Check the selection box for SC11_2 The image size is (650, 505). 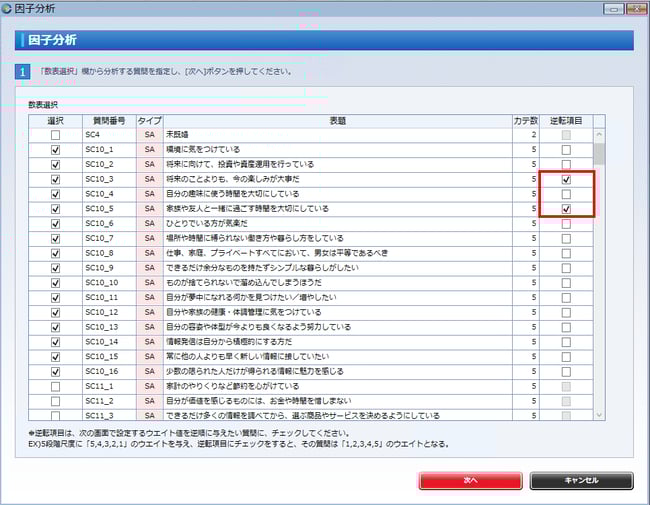[x=55, y=401]
